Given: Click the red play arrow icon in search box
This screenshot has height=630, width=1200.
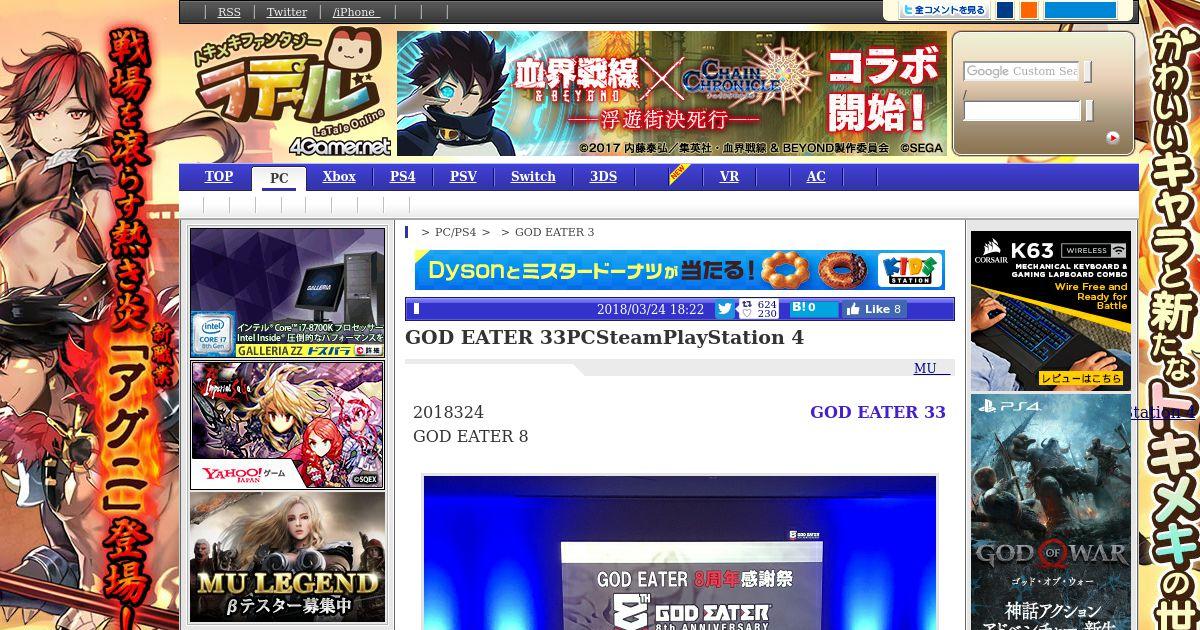Looking at the screenshot, I should (x=1112, y=138).
